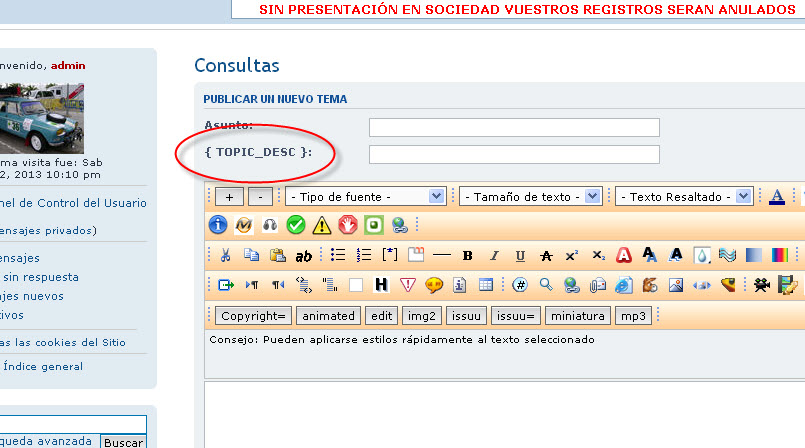The height and width of the screenshot is (448, 805).
Task: Click the yellow warning triangle icon
Action: (x=322, y=225)
